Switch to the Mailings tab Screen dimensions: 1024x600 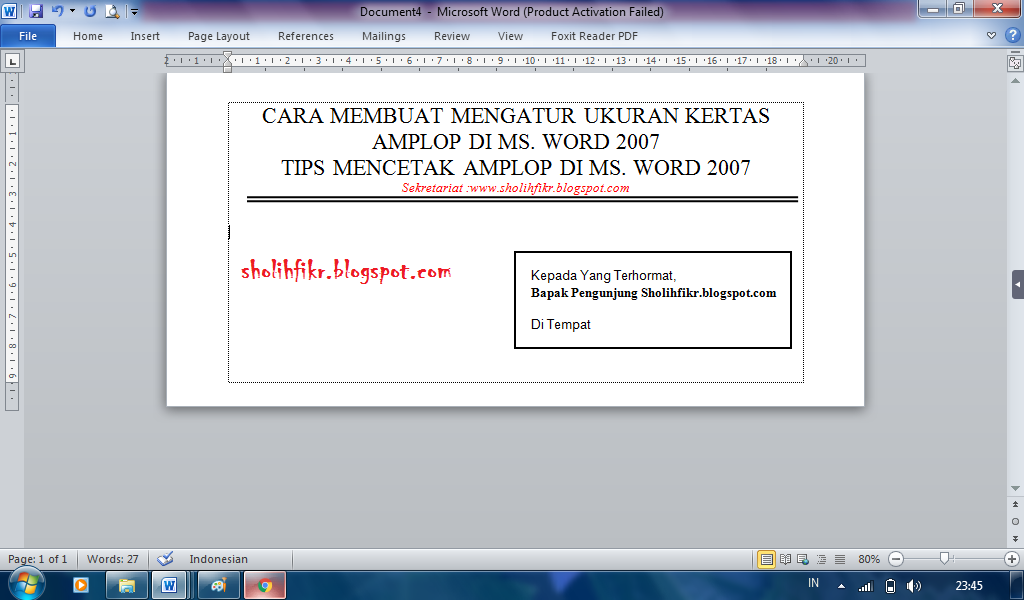pos(384,36)
